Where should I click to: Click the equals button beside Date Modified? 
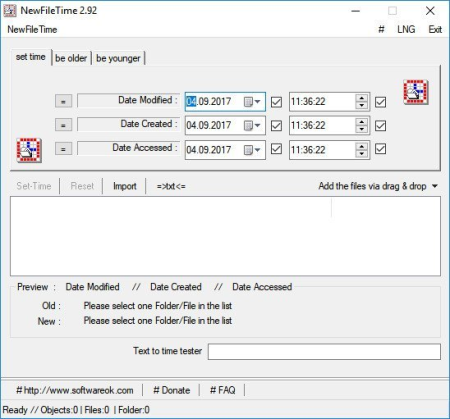pyautogui.click(x=63, y=101)
